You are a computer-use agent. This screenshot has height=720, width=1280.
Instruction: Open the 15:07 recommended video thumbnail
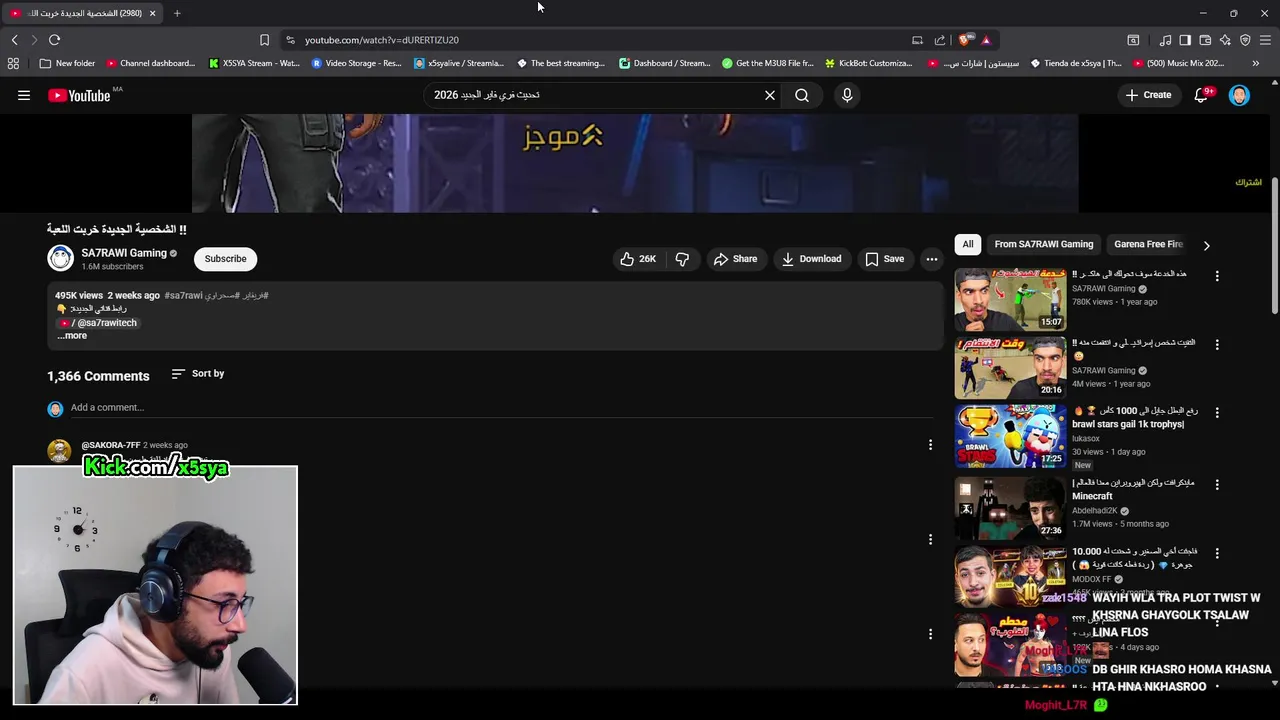point(1010,299)
